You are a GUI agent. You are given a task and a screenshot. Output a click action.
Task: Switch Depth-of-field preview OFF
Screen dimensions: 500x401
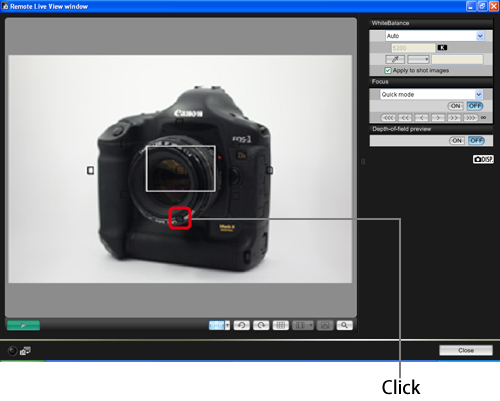tap(476, 141)
